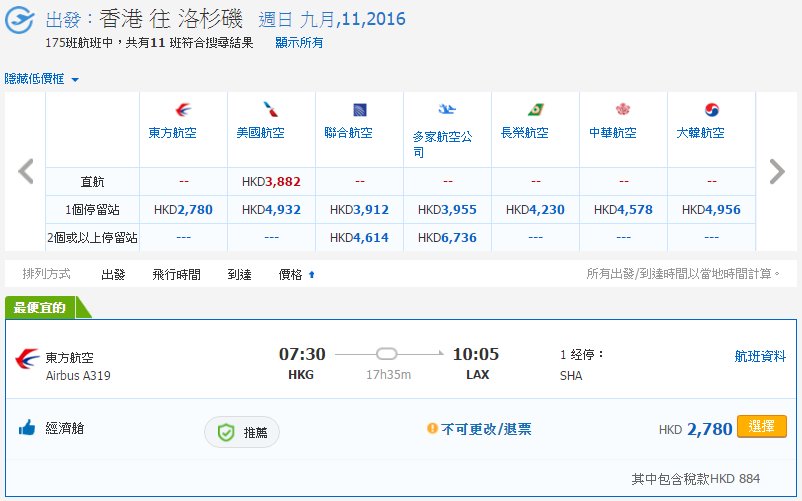Click the American Airlines logo in price grid
802x501 pixels.
(x=271, y=109)
